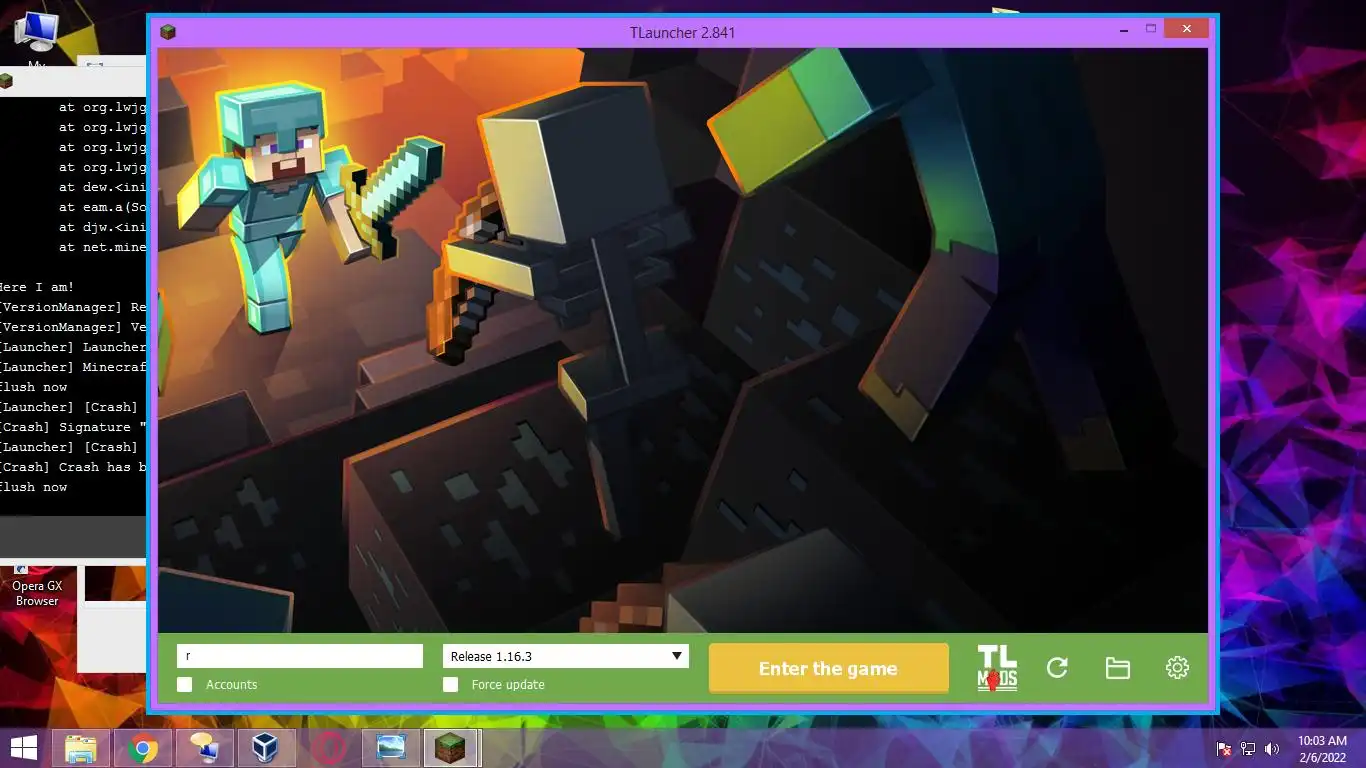This screenshot has width=1366, height=768.
Task: Click the '[Crash] Crash has b' console line
Action: (x=73, y=467)
